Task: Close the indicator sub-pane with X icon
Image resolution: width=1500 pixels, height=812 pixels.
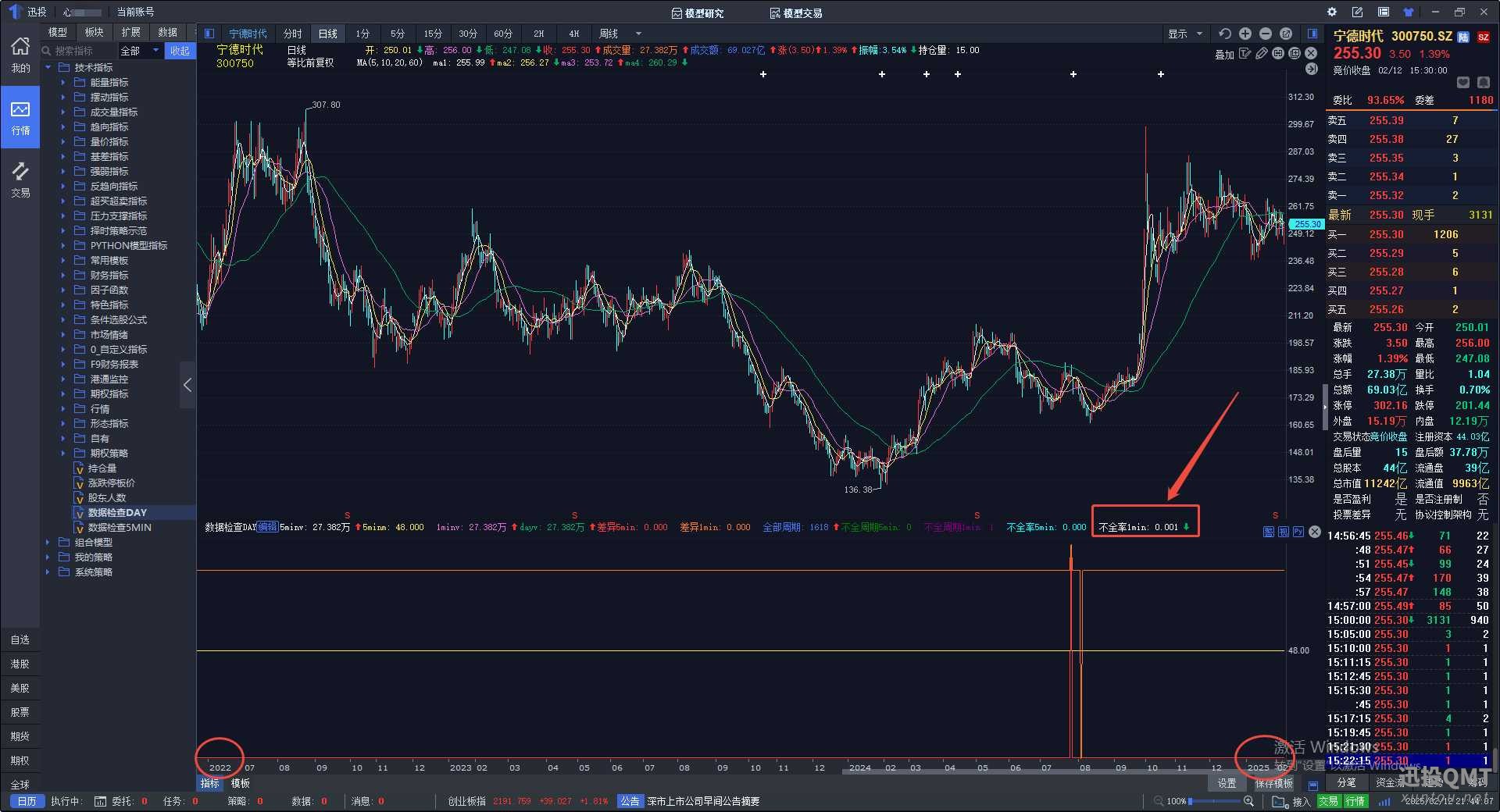Action: pyautogui.click(x=1315, y=532)
